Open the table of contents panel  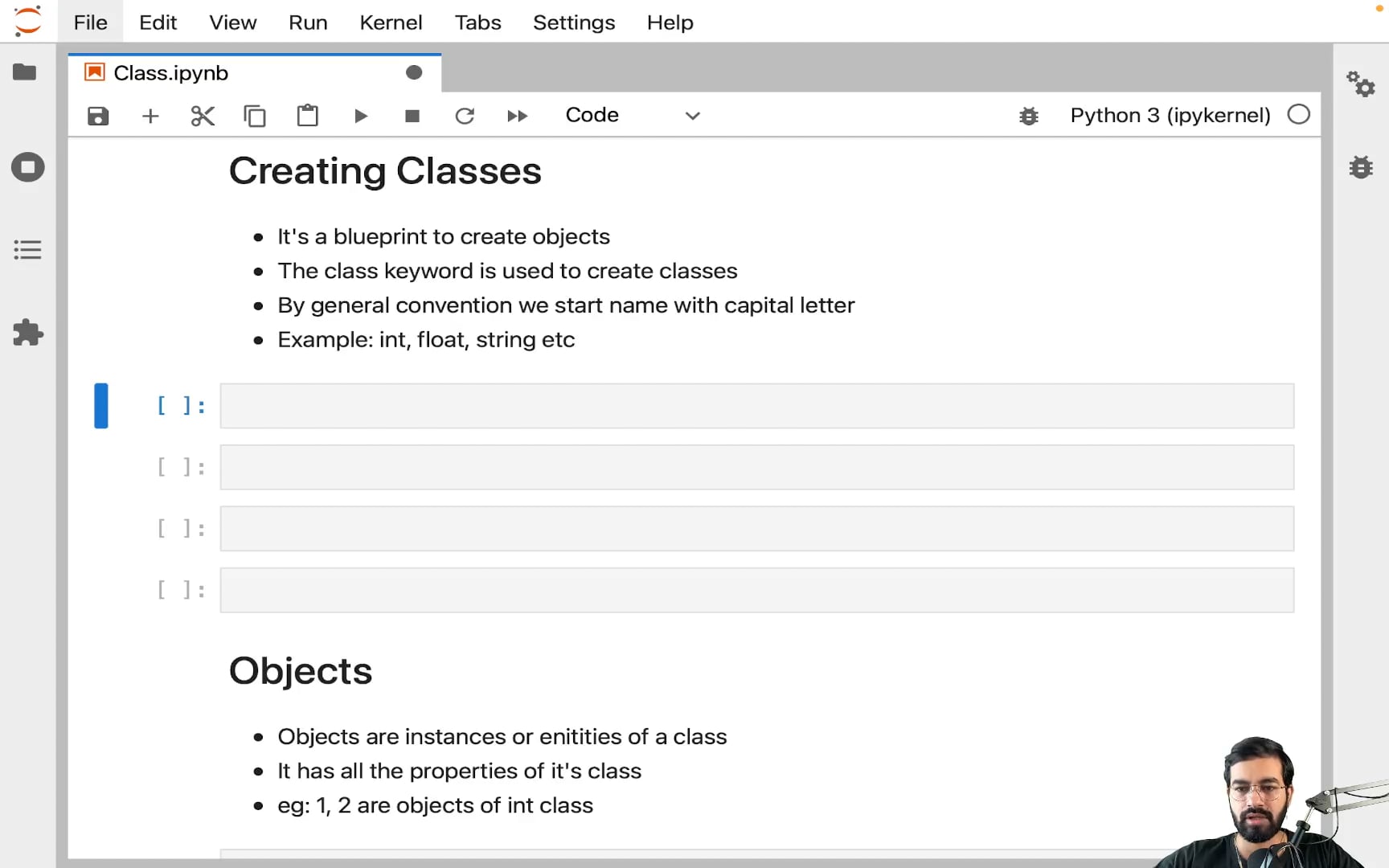coord(27,250)
